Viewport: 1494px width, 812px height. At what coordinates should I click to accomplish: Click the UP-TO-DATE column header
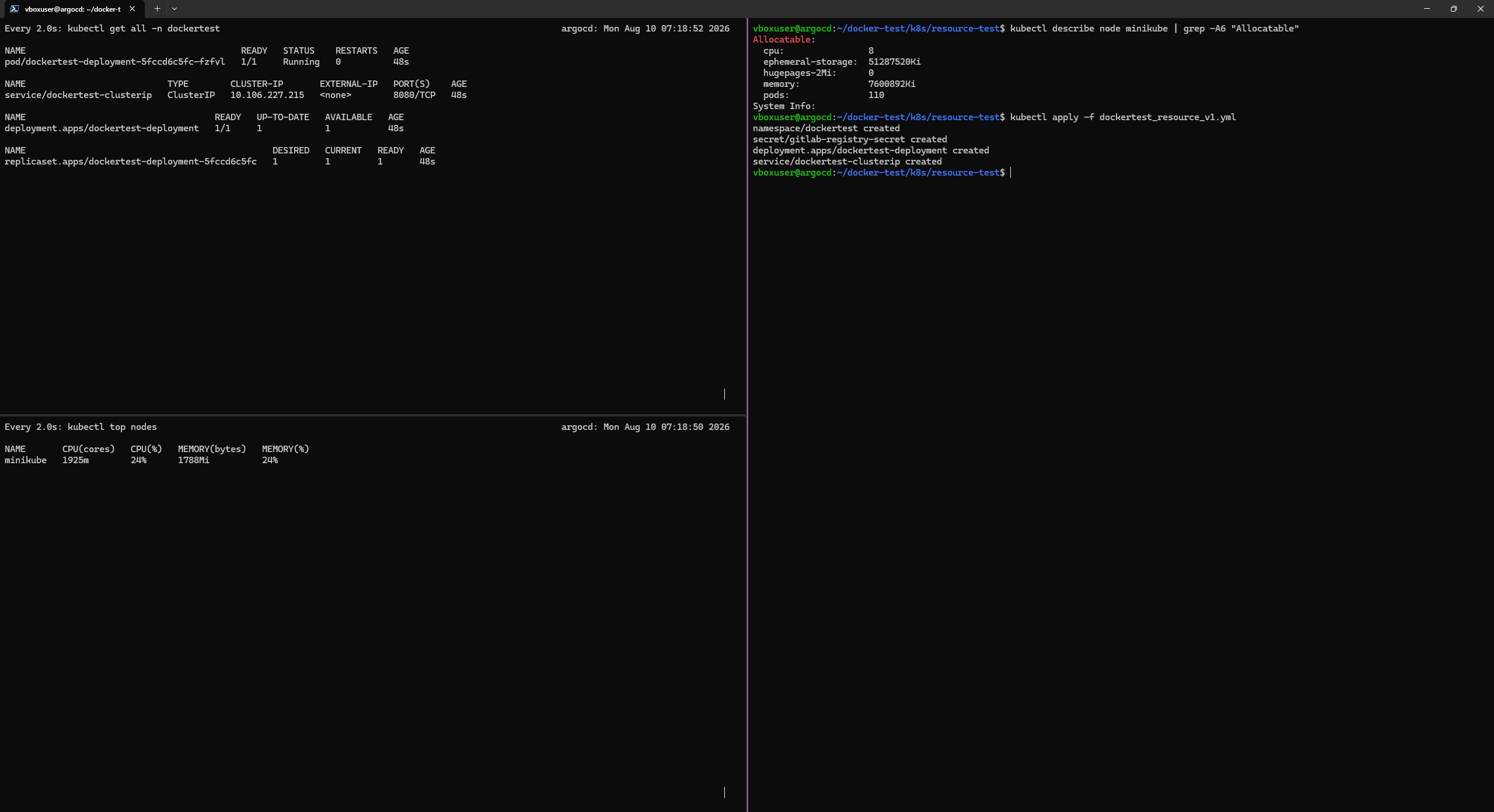pos(283,117)
